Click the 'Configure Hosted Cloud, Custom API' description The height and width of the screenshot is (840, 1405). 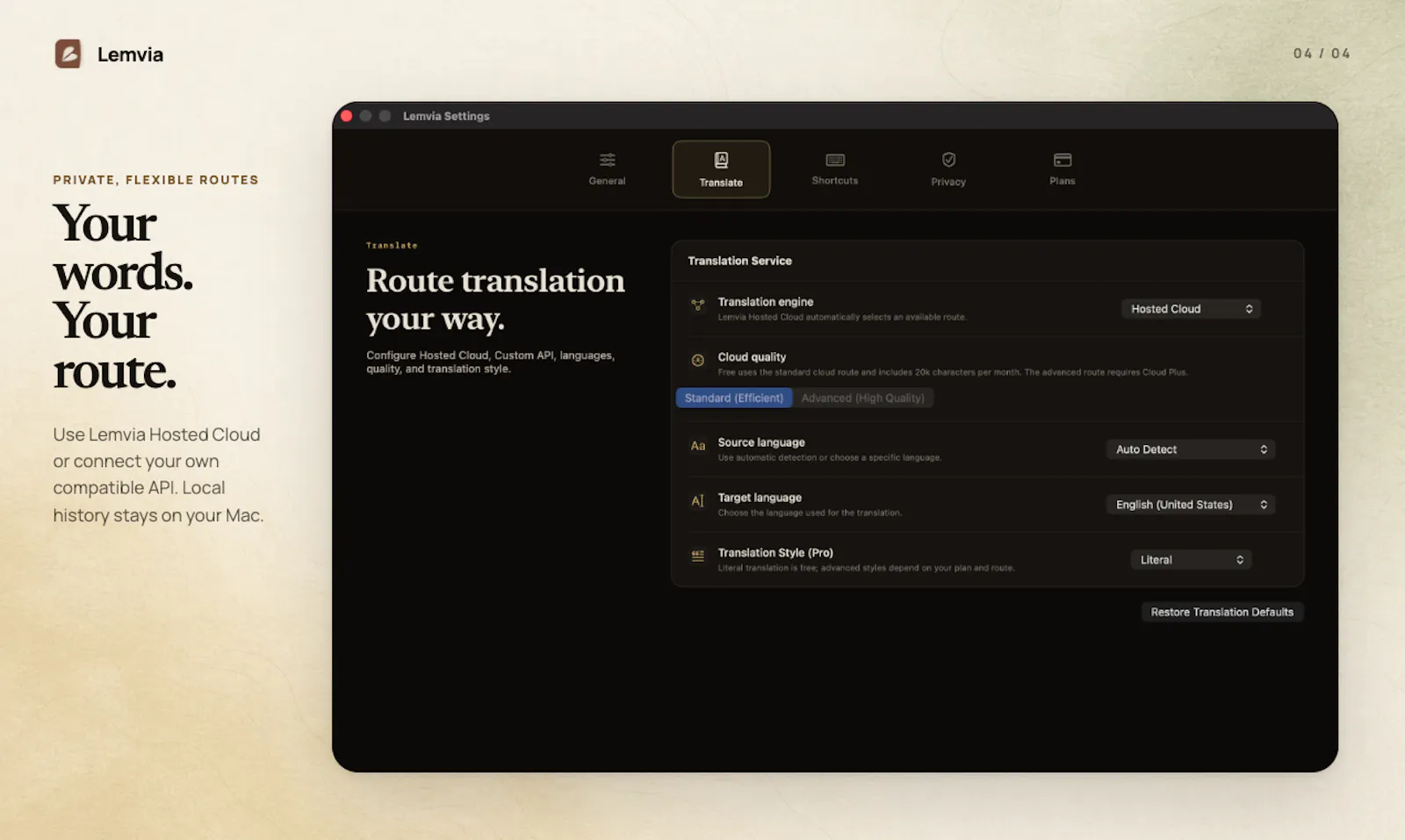[x=490, y=362]
